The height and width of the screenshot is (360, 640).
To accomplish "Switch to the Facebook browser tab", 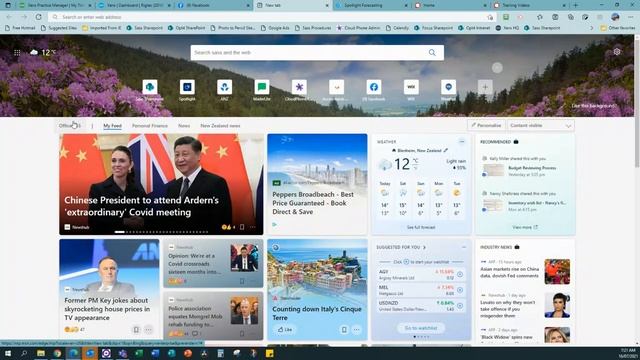I will (214, 5).
